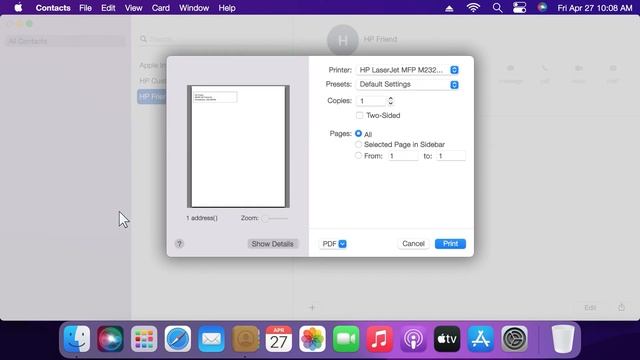Image resolution: width=640 pixels, height=360 pixels.
Task: Click the Siri icon in menu bar
Action: coord(542,7)
